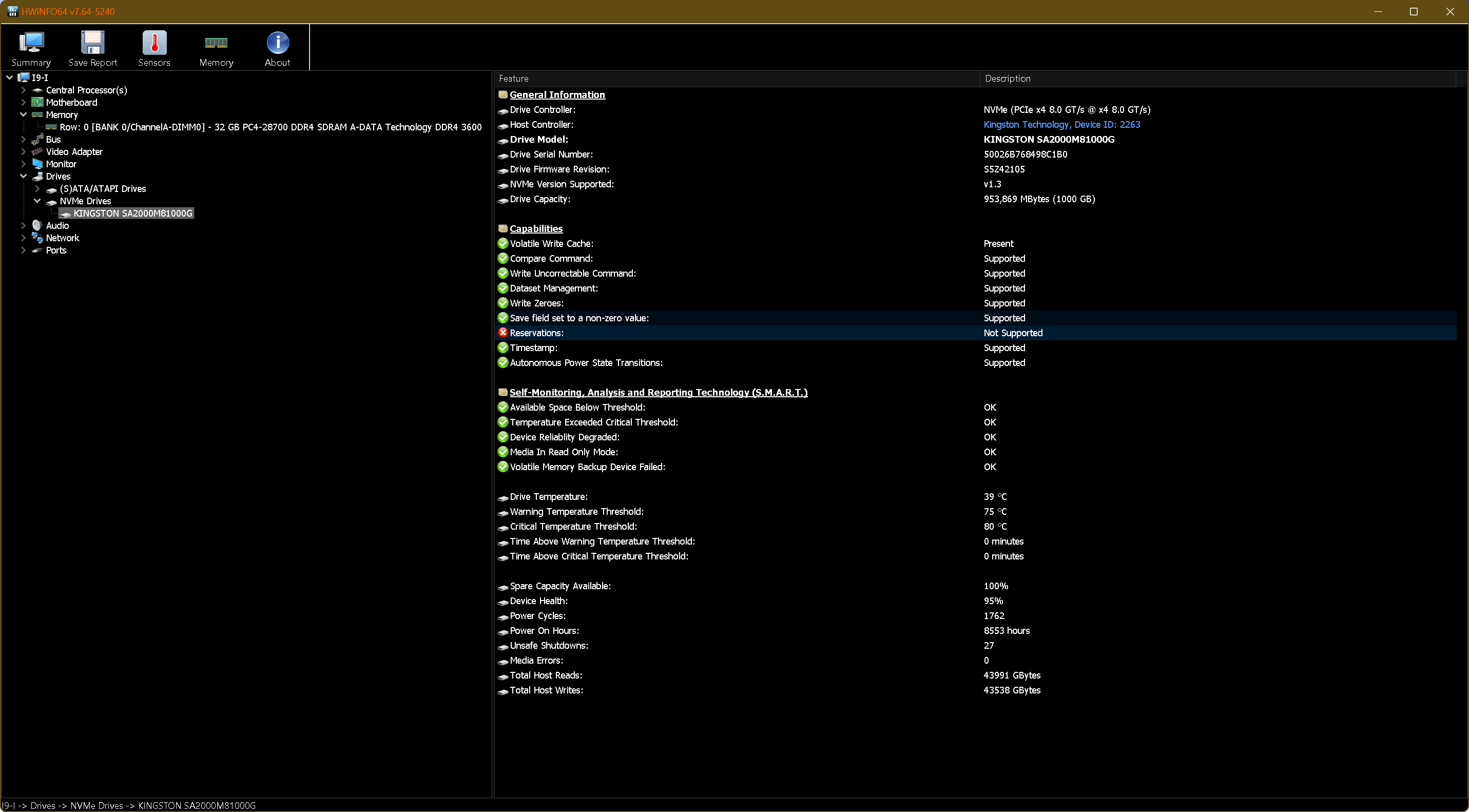
Task: Click the Total Host Writes value
Action: (1012, 690)
